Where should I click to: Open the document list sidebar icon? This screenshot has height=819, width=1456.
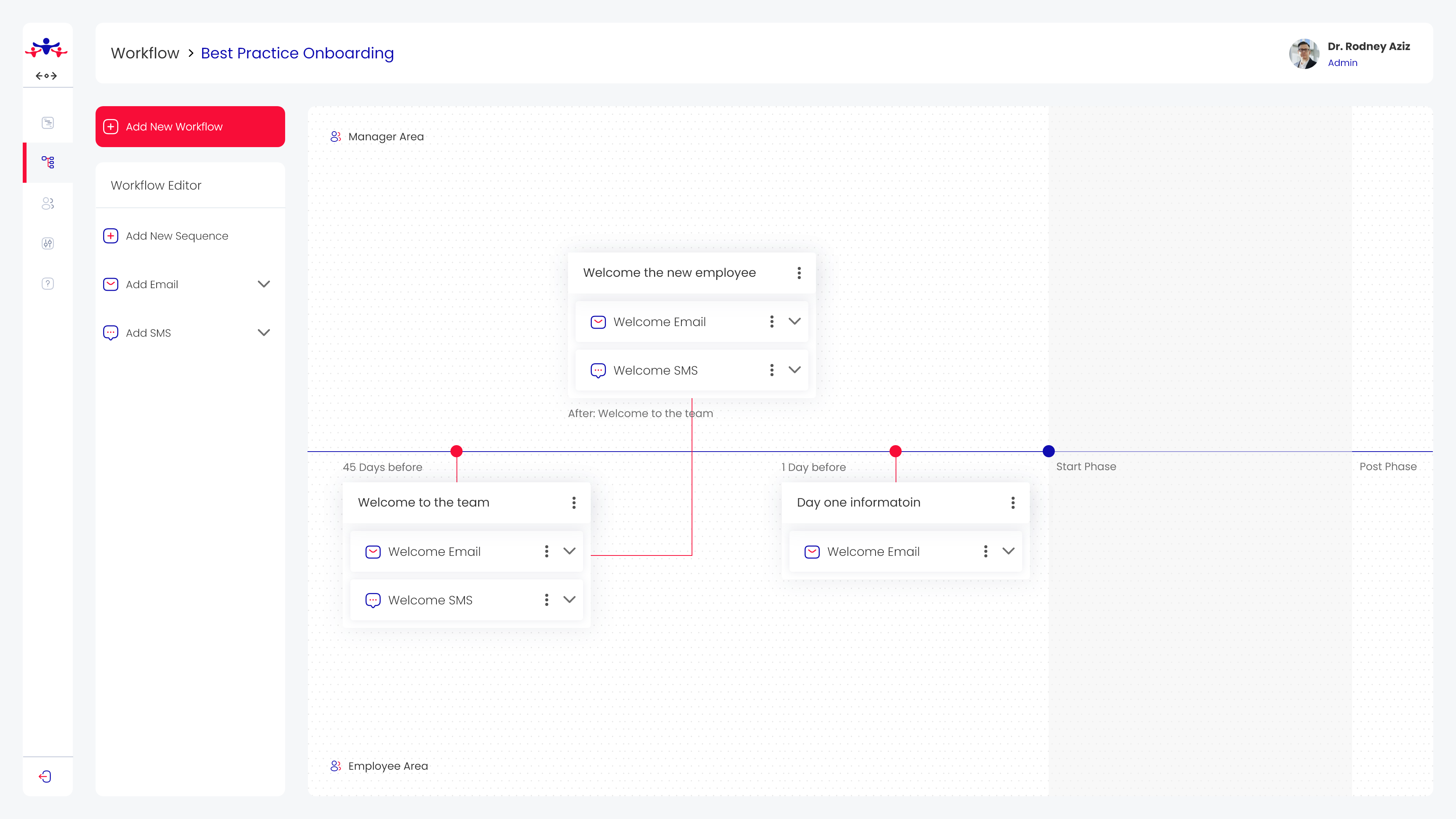point(48,122)
